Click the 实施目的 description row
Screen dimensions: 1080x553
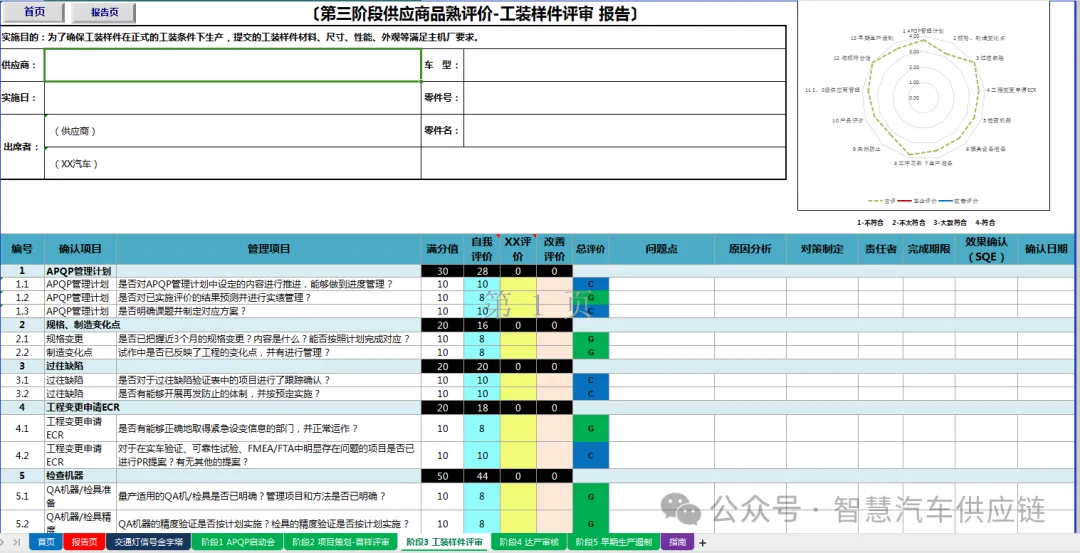click(x=393, y=37)
